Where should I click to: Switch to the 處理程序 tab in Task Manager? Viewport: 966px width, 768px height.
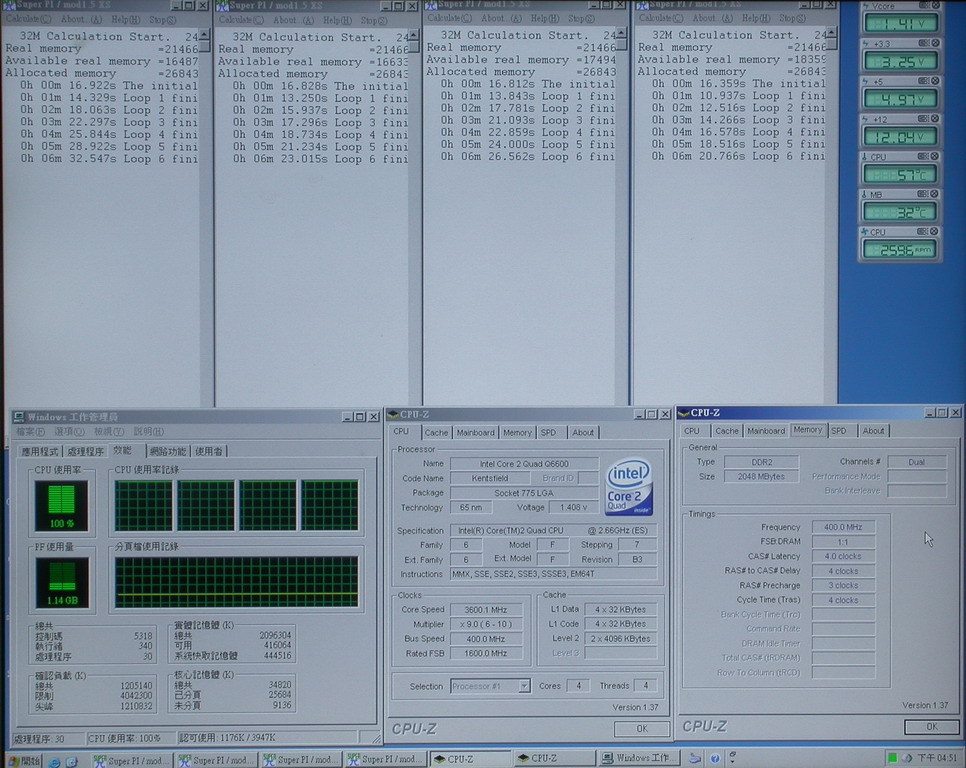pyautogui.click(x=85, y=451)
